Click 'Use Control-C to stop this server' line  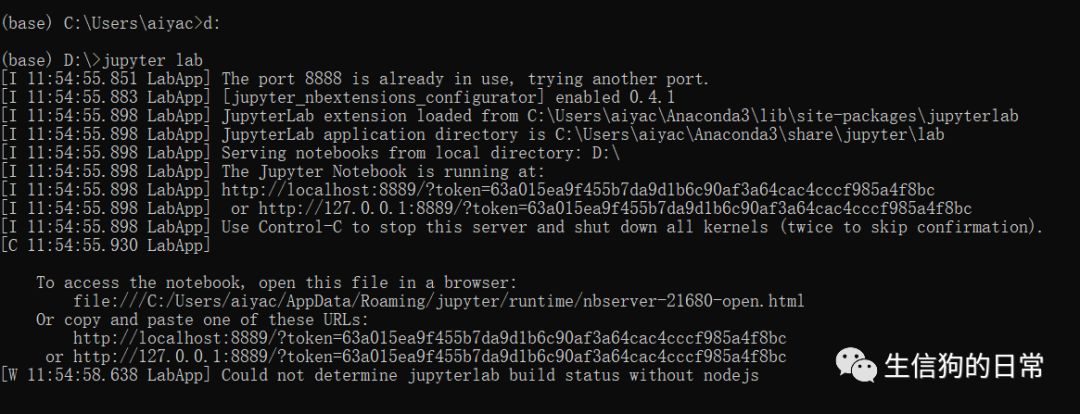pos(632,227)
